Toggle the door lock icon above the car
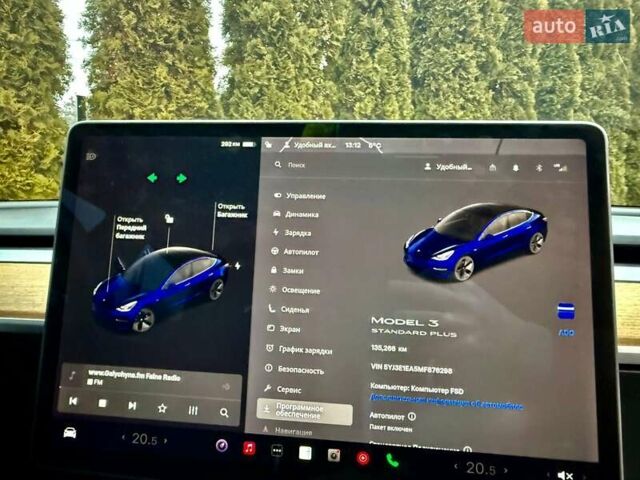This screenshot has width=640, height=480. pos(170,217)
